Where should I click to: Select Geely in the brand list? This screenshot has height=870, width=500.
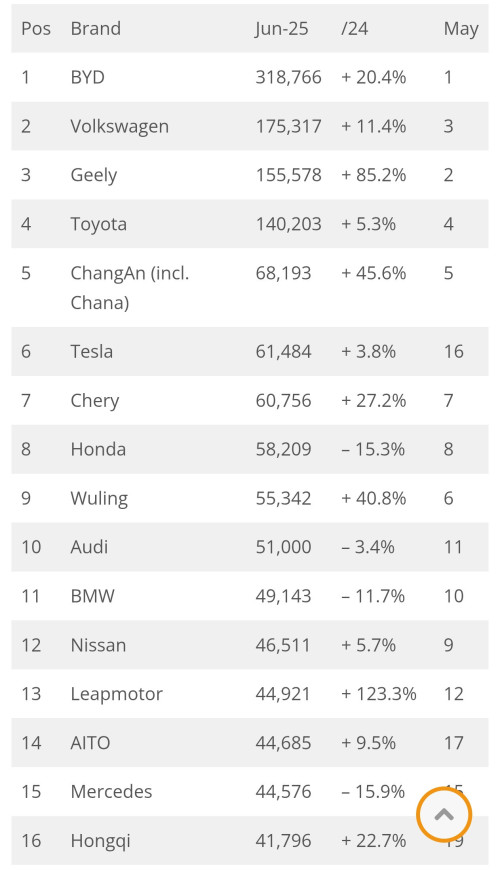tap(94, 175)
